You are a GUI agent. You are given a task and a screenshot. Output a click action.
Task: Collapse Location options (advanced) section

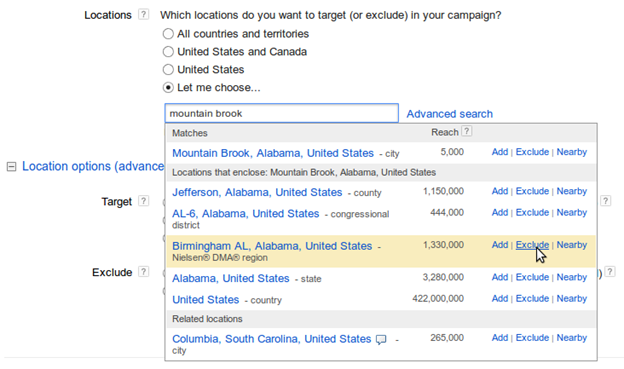click(12, 166)
